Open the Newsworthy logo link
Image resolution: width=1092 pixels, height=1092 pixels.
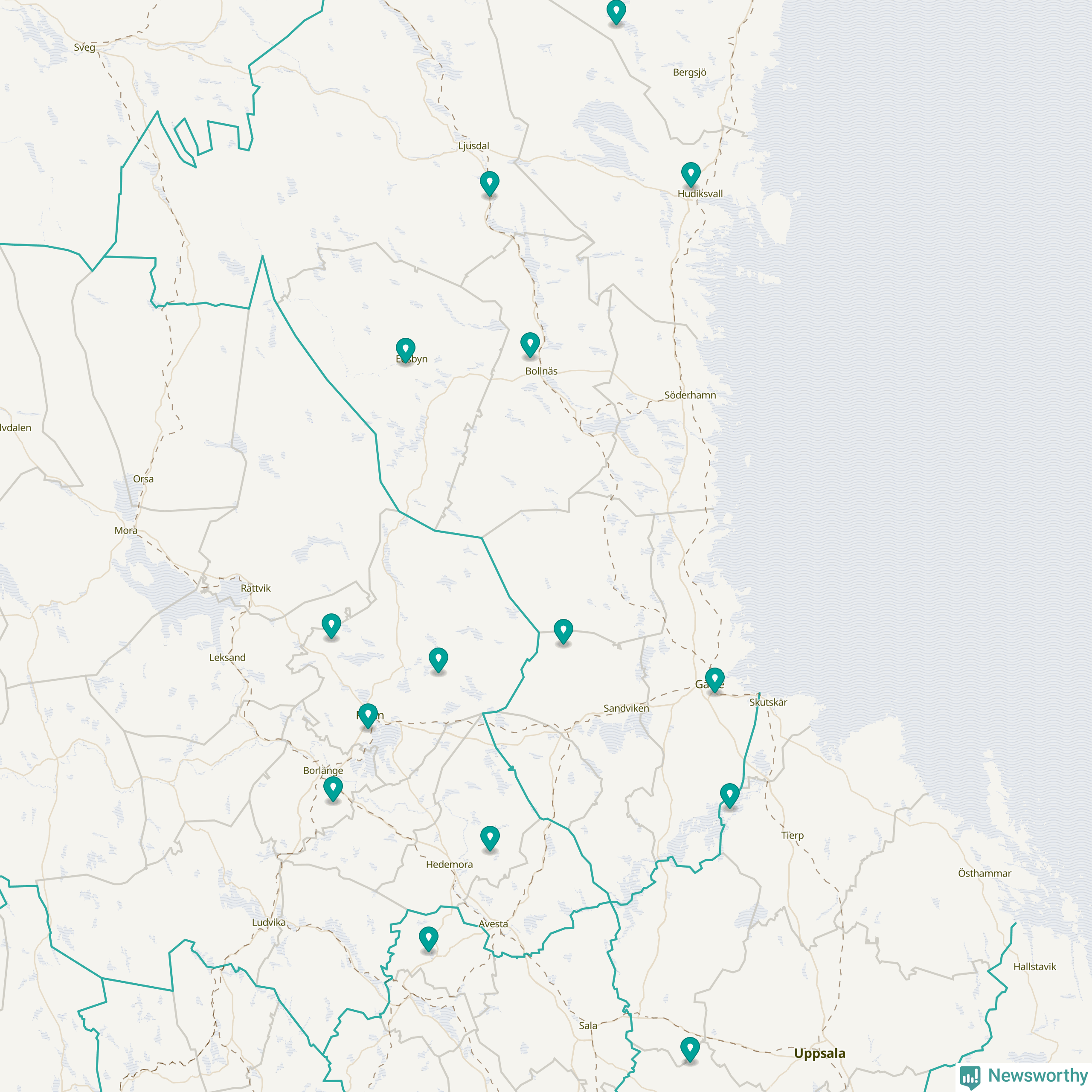coord(1024,1075)
